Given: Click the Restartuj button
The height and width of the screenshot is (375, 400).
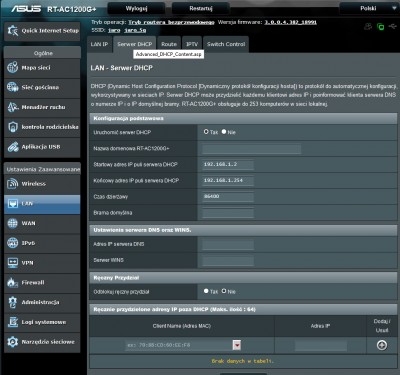Looking at the screenshot, I should pos(201,8).
